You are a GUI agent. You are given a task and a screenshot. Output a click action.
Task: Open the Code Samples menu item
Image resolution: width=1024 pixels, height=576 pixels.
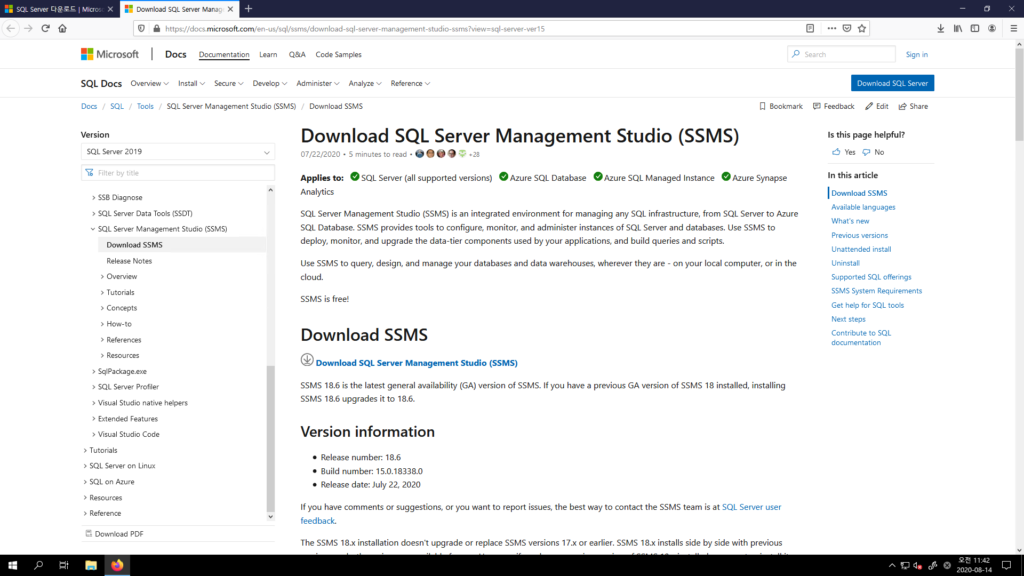(339, 54)
